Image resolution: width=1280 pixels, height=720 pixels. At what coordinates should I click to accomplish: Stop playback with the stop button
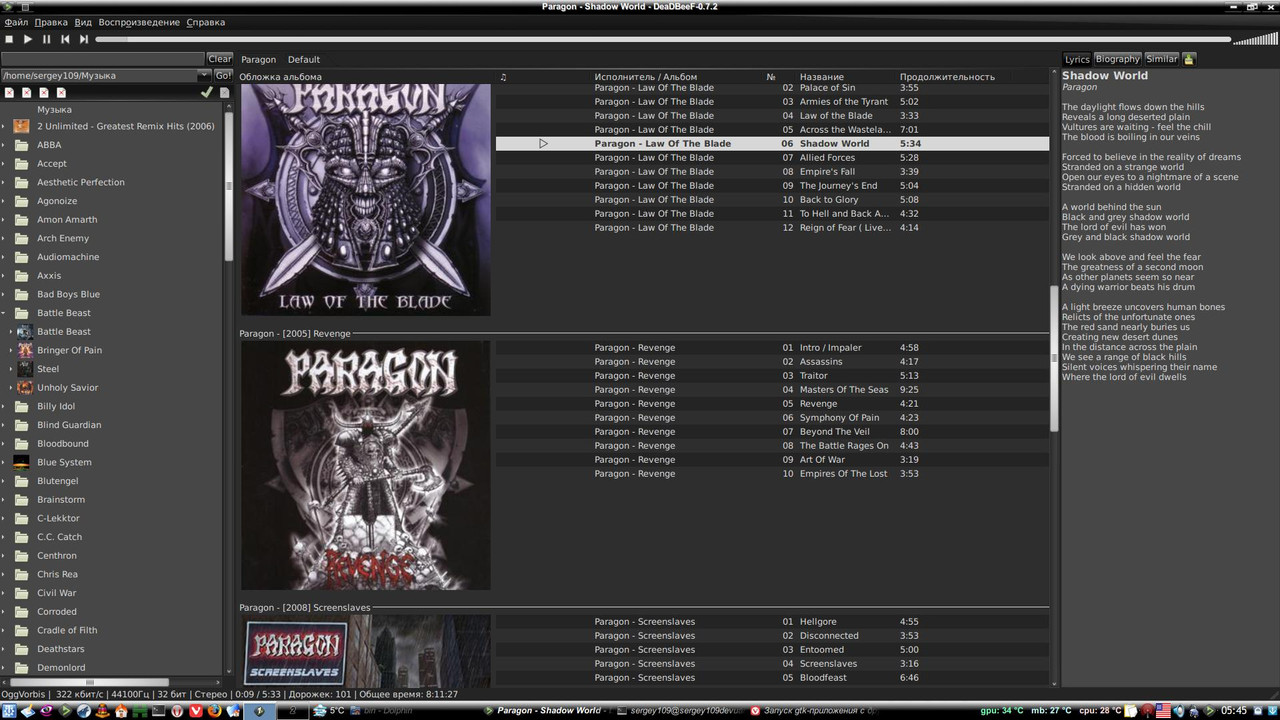click(x=10, y=39)
